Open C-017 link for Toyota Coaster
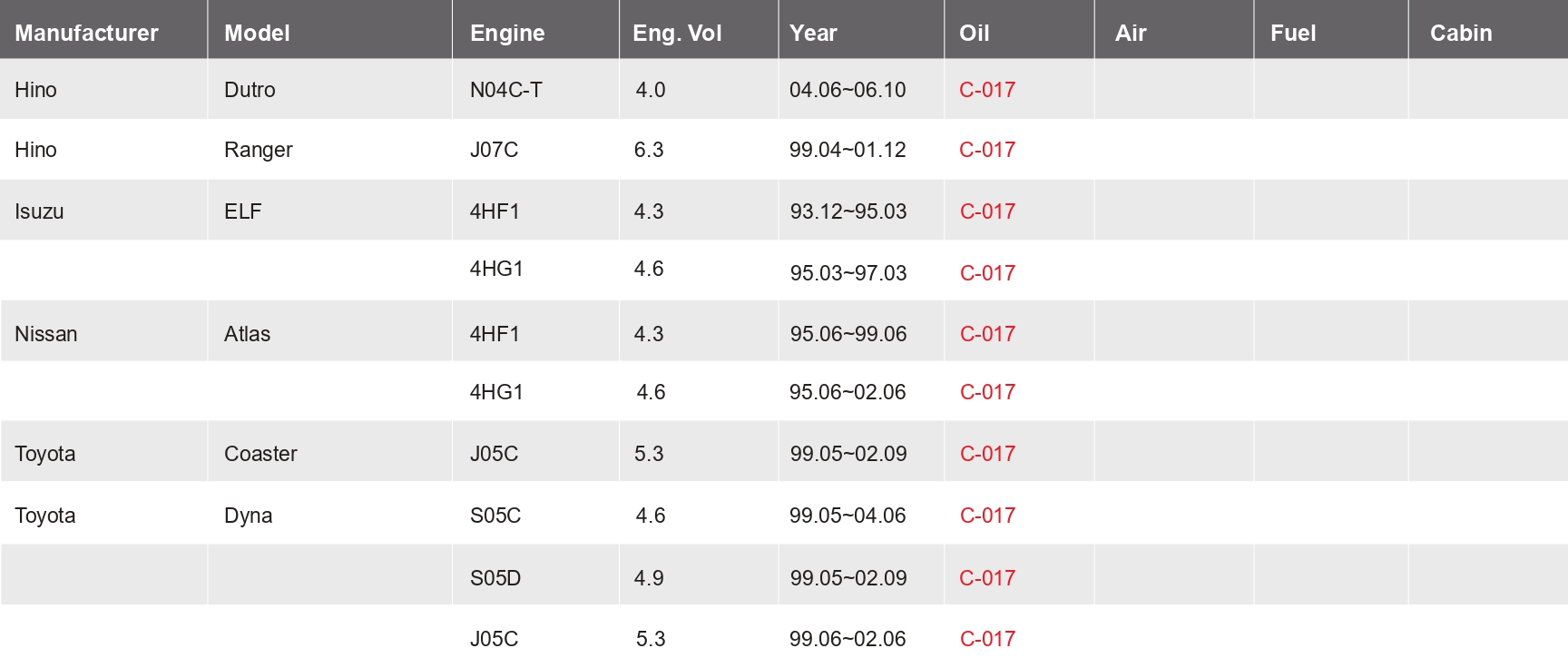Screen dimensions: 1568x668 pos(987,454)
